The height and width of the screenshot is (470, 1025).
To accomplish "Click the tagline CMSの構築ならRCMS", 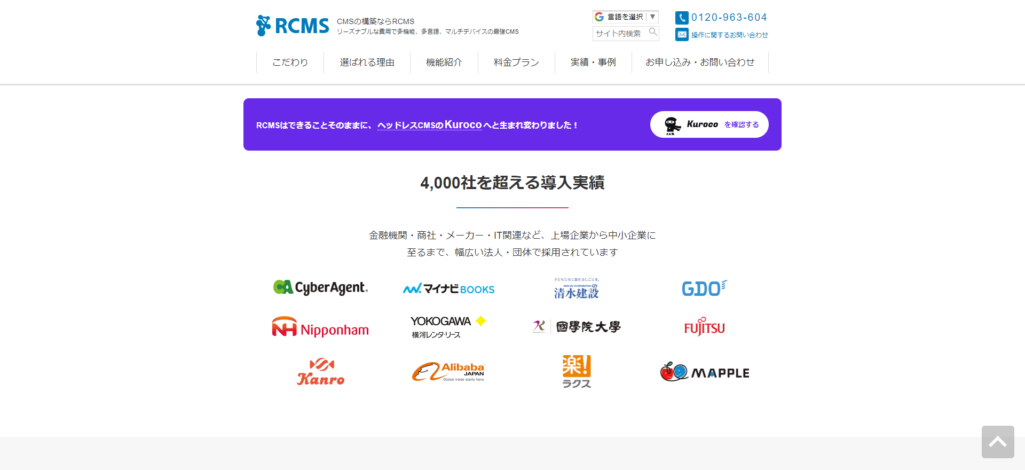I will click(x=375, y=21).
